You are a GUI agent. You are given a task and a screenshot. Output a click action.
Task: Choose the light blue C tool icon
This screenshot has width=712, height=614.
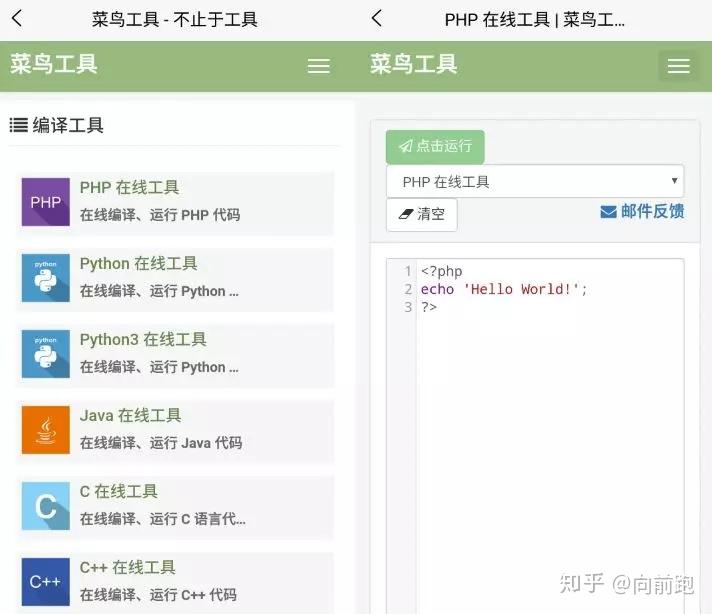[46, 506]
